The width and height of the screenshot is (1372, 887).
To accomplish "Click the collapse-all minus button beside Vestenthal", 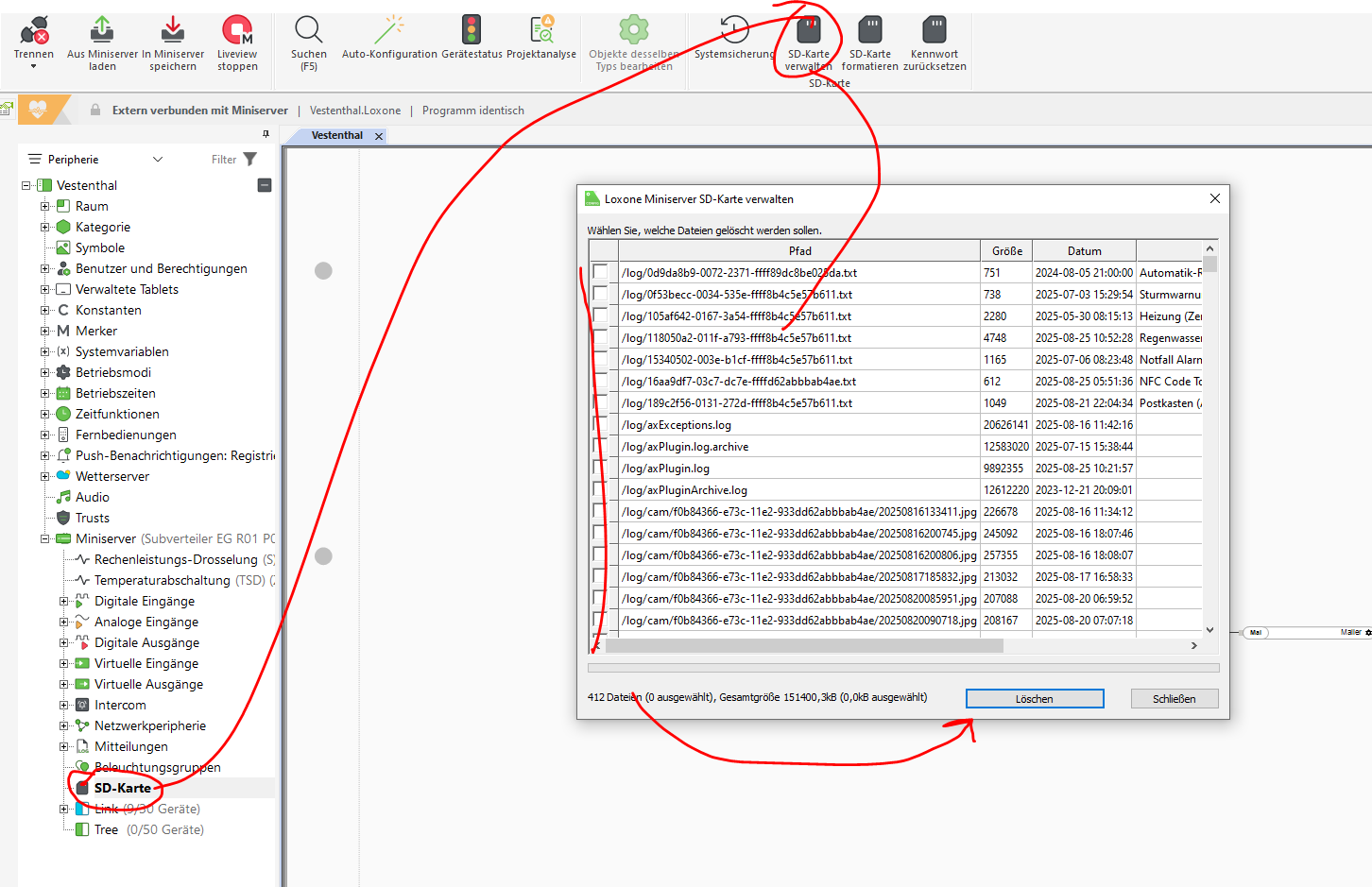I will tap(265, 185).
